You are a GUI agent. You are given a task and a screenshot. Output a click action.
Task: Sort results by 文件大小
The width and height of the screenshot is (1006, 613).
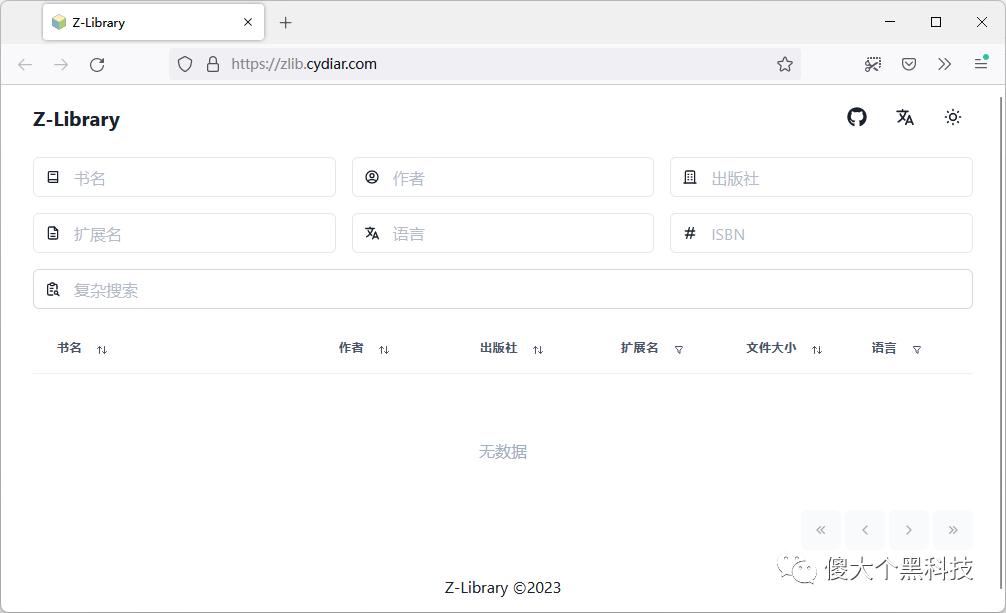(816, 349)
